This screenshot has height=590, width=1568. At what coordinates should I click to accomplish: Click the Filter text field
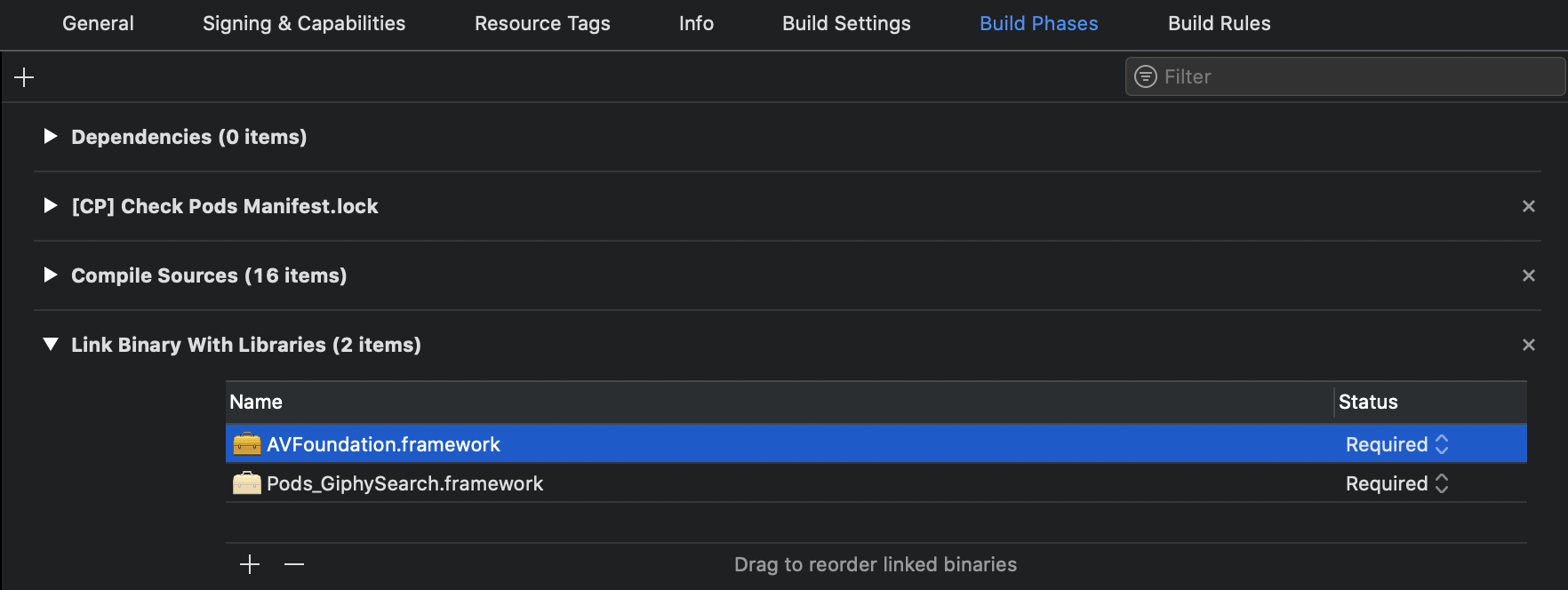(1345, 76)
